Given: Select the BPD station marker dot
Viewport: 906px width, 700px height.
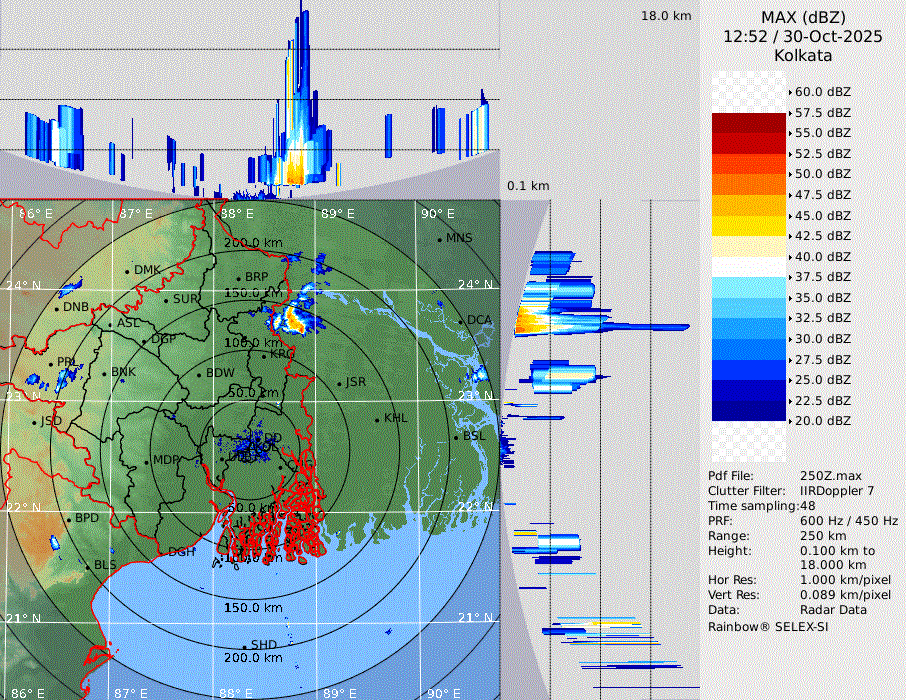Looking at the screenshot, I should (68, 520).
